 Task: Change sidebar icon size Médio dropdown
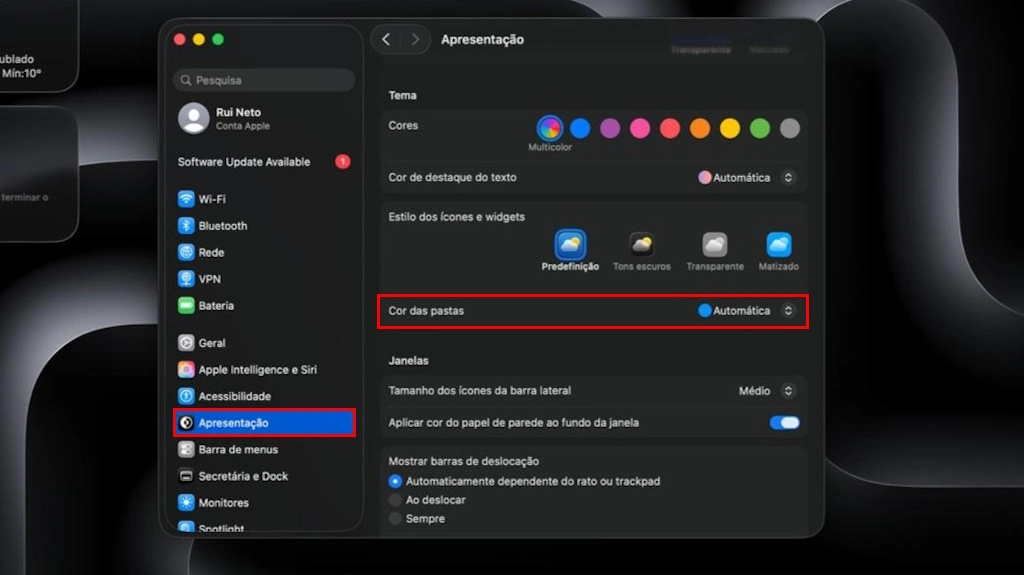tap(767, 391)
